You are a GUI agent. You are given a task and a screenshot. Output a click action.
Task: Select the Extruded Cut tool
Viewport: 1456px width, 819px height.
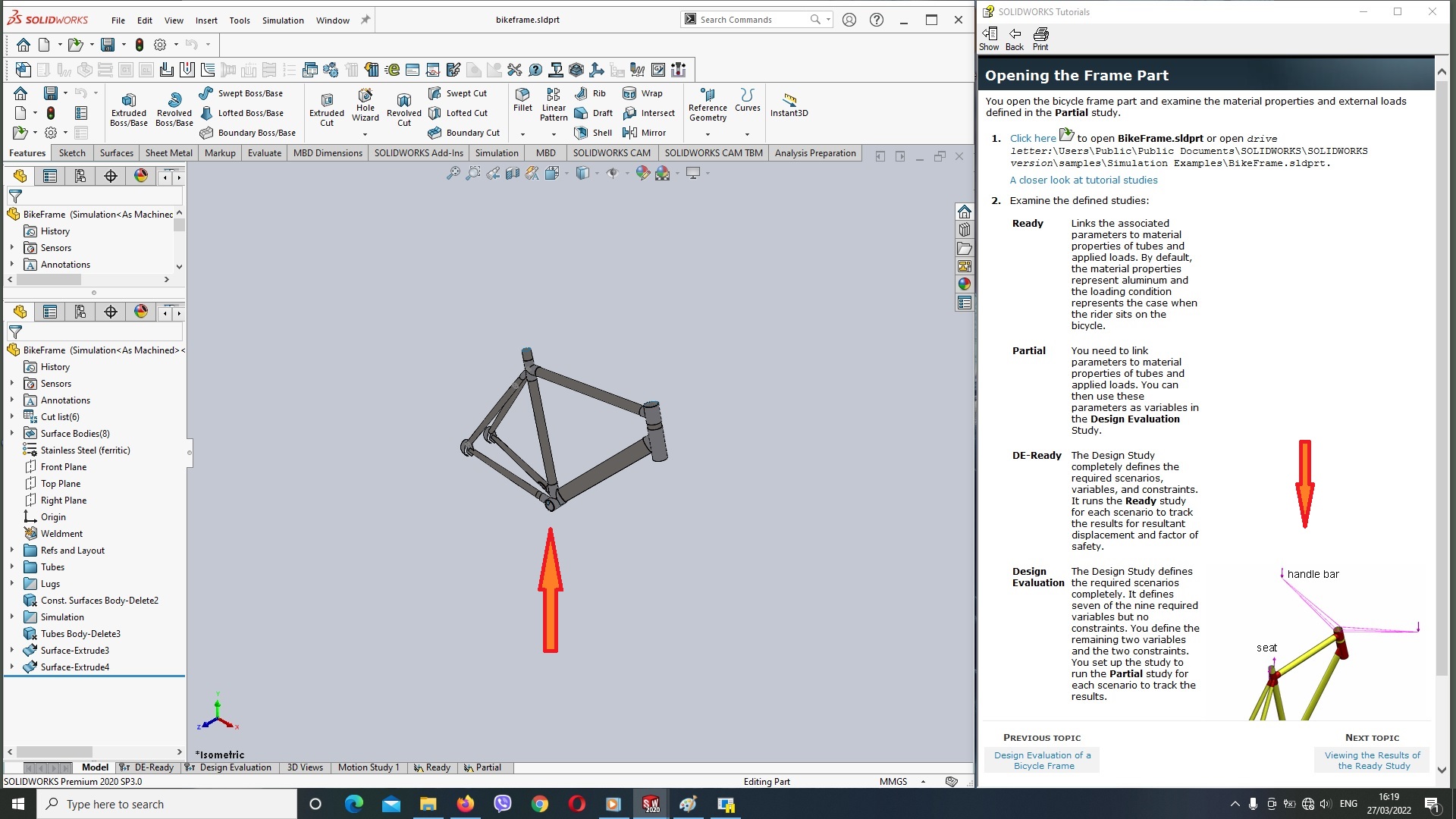click(x=327, y=109)
